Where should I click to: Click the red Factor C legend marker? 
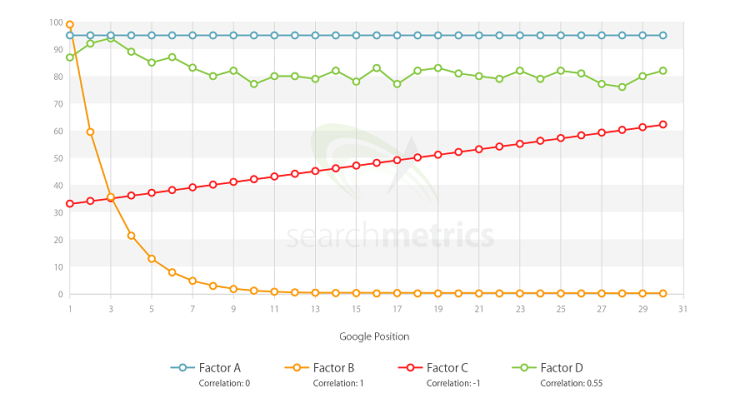407,368
